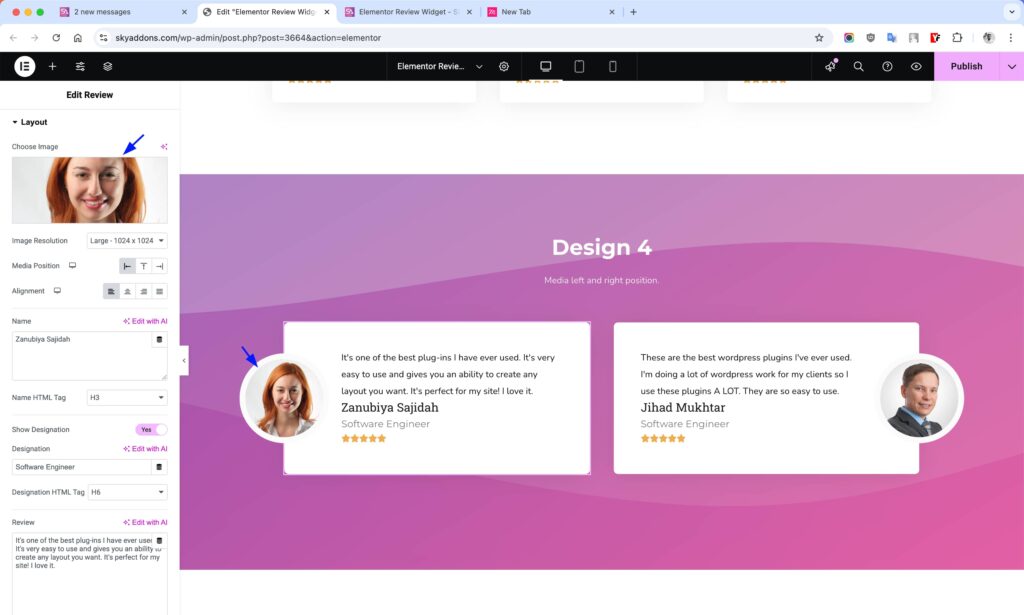Select the Jihad Mukhtar review photo
This screenshot has width=1024, height=615.
(920, 398)
